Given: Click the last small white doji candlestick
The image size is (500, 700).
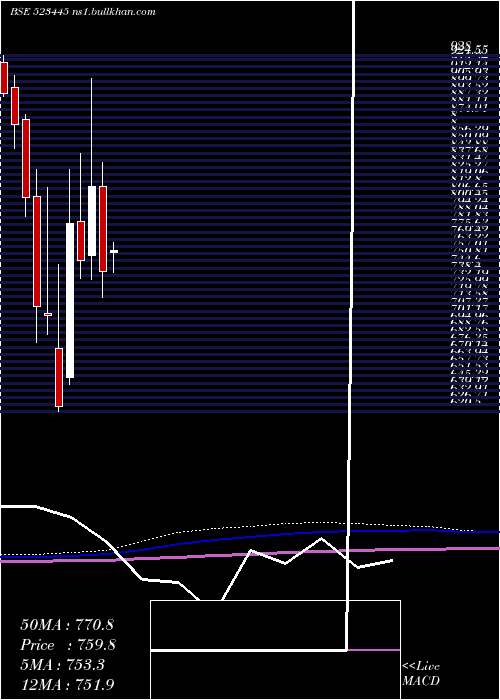Looking at the screenshot, I should pos(114,252).
